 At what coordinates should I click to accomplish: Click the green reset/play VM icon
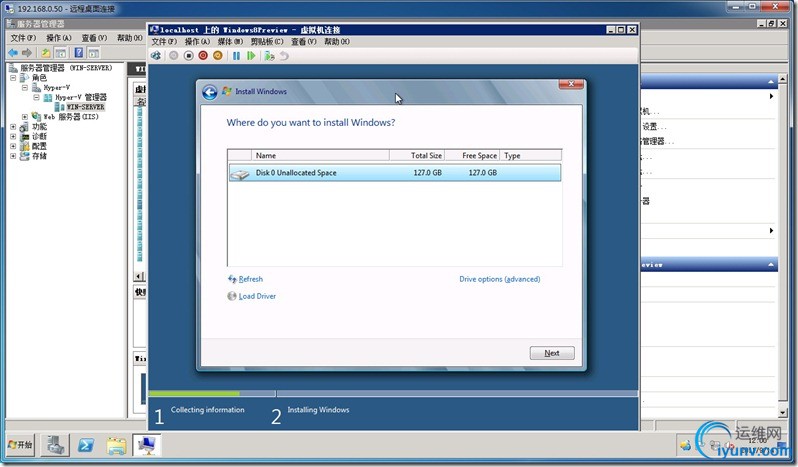pos(251,55)
